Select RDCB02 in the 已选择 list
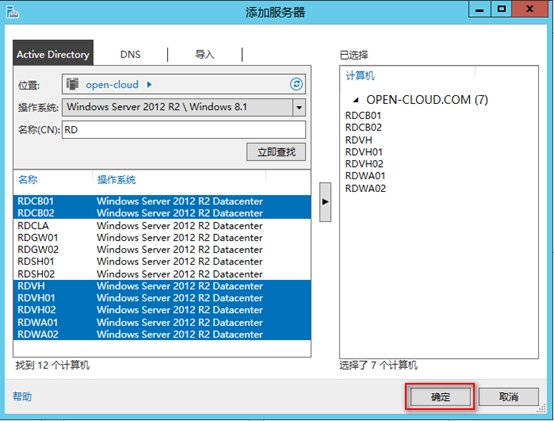The height and width of the screenshot is (421, 554). 364,128
